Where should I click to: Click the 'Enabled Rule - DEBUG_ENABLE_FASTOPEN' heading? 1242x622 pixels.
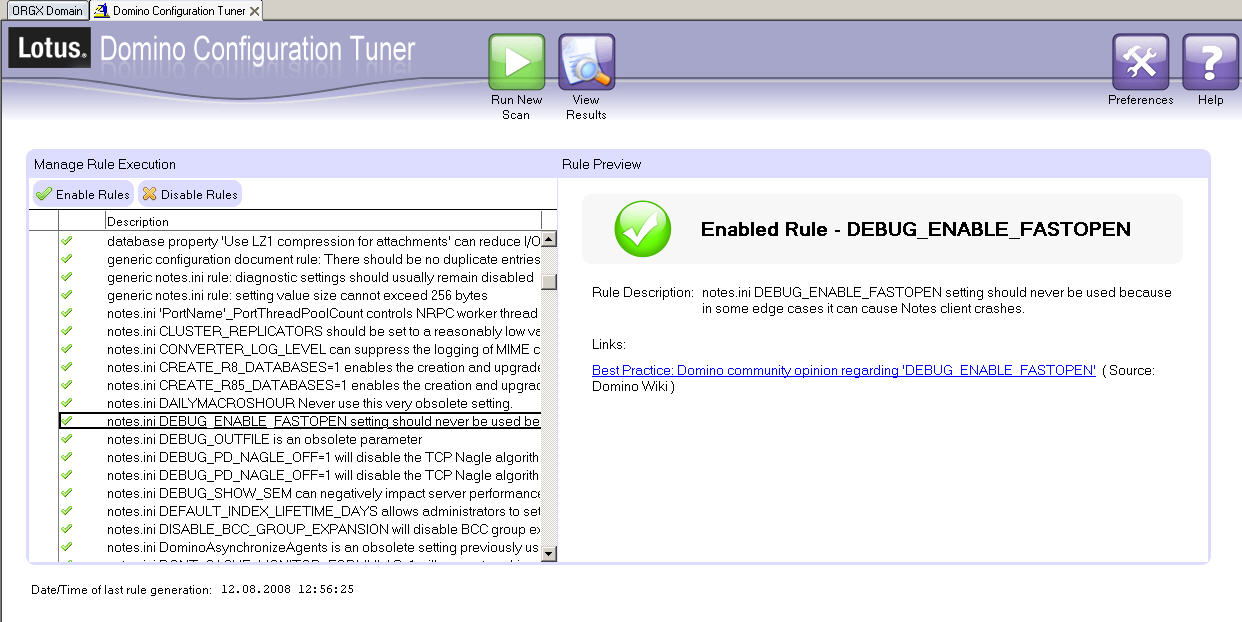(915, 229)
